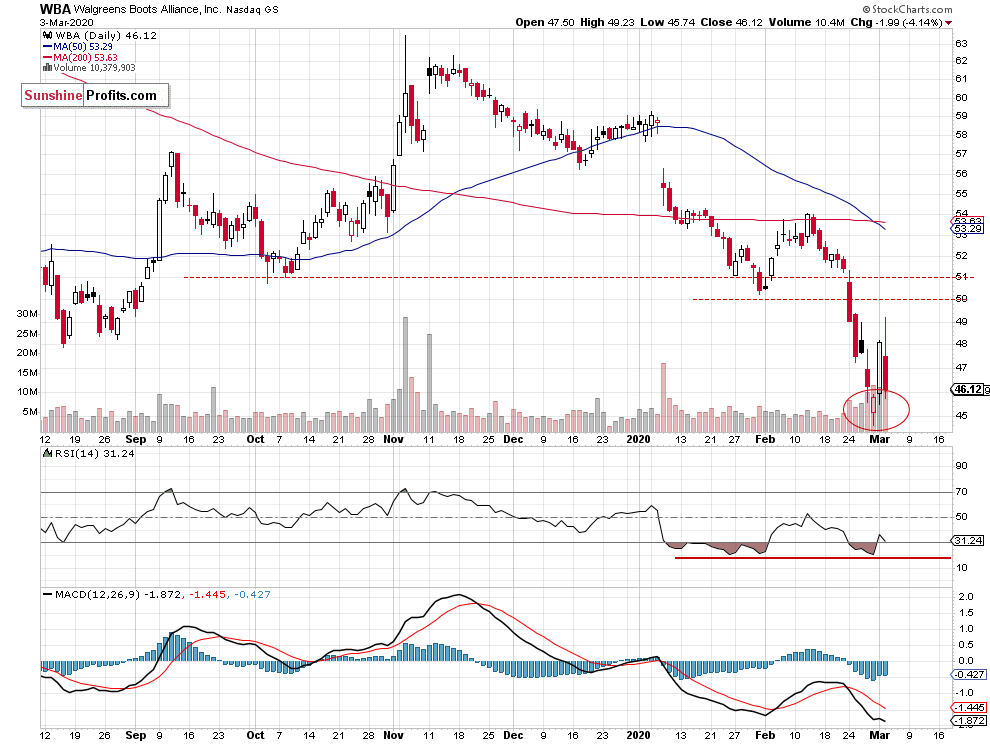Click the Close 46.12 value in the header
This screenshot has height=744, width=990.
point(731,22)
